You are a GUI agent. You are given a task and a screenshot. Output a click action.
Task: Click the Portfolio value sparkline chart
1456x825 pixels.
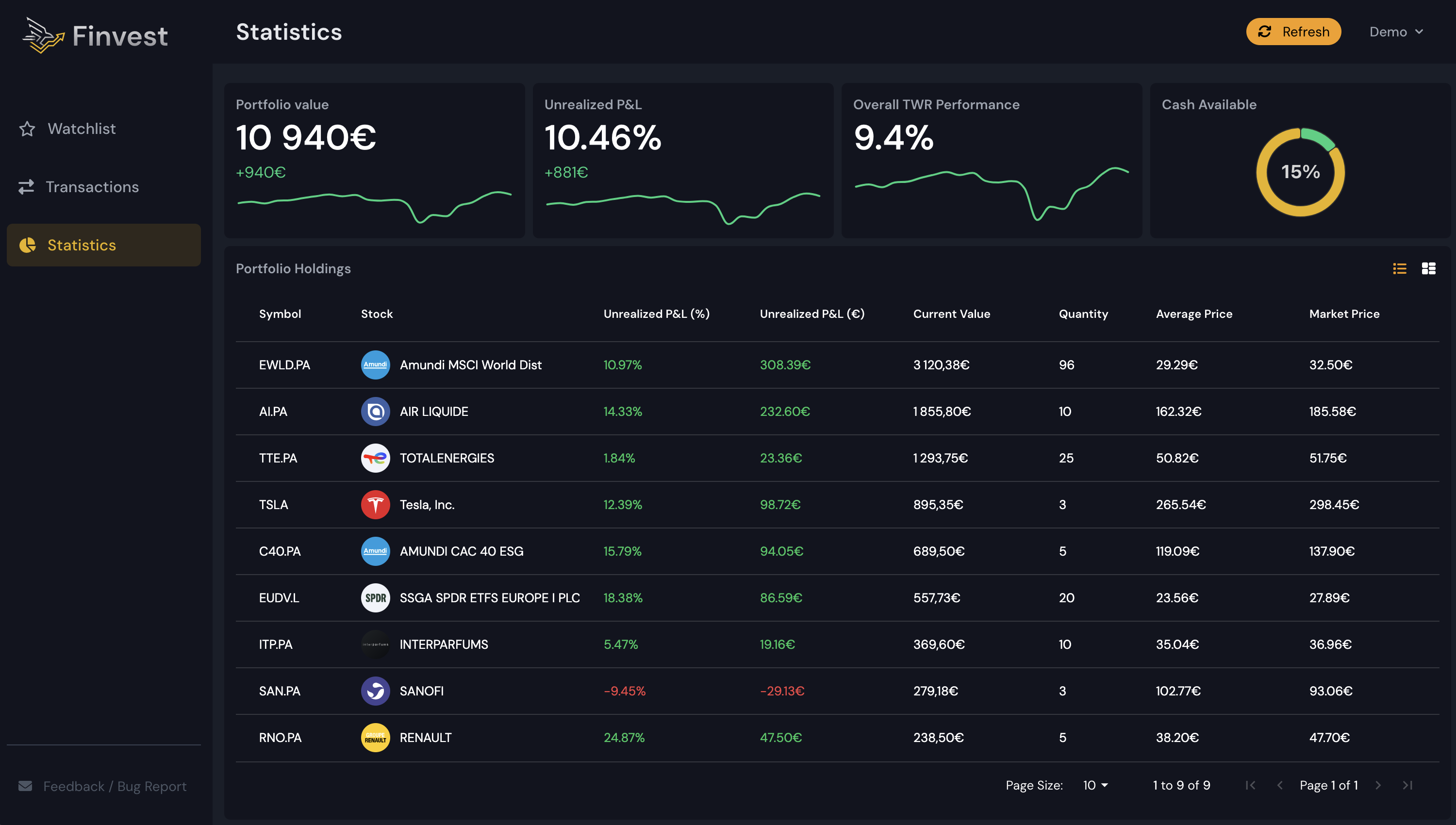pos(375,207)
